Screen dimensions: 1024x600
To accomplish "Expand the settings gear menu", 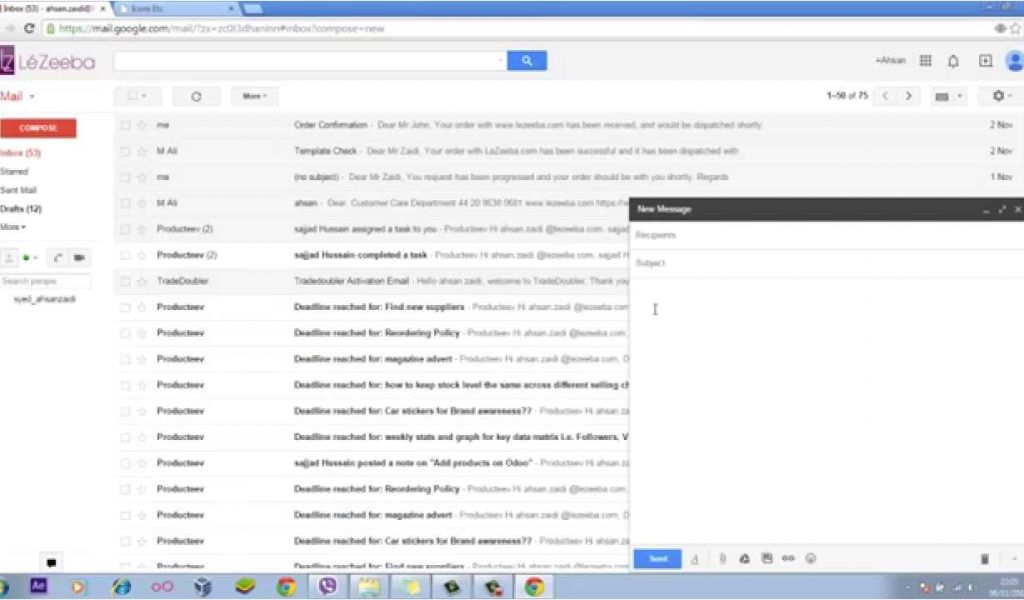I will 997,96.
